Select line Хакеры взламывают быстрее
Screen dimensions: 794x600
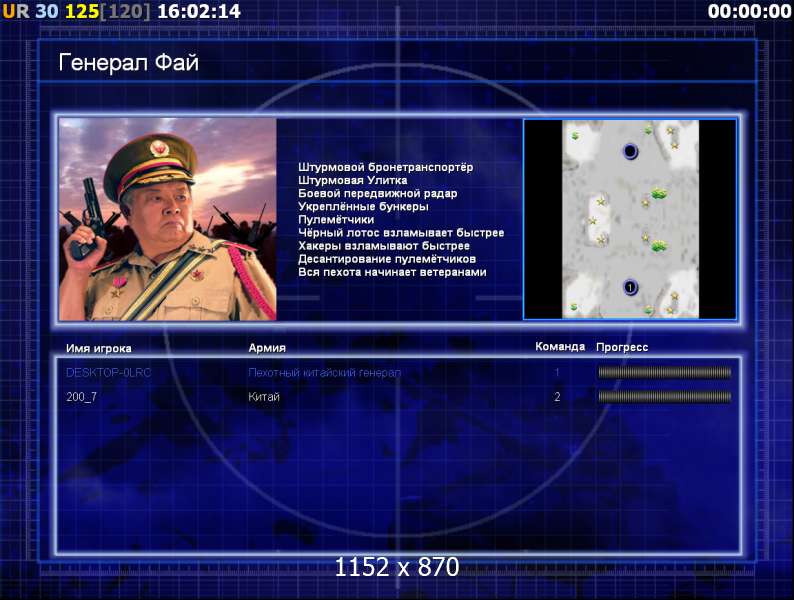click(x=384, y=246)
